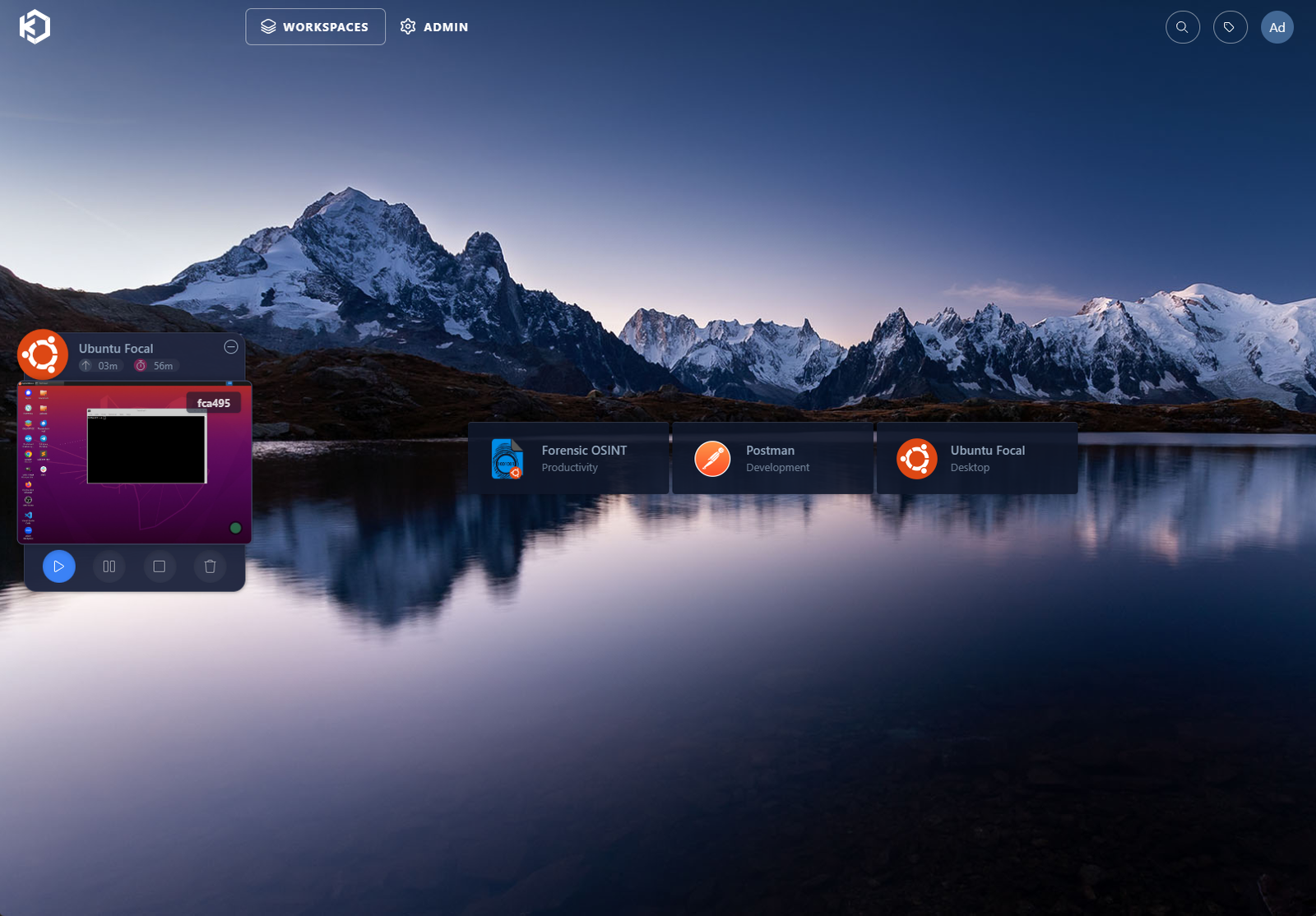The image size is (1316, 916).
Task: Open the Workspaces tab
Action: pos(315,27)
